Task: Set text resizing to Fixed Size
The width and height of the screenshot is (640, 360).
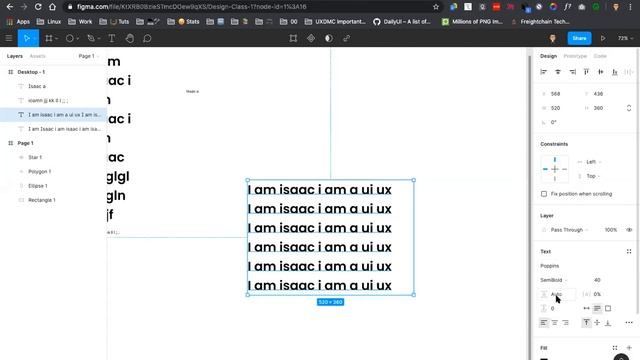Action: tap(608, 308)
